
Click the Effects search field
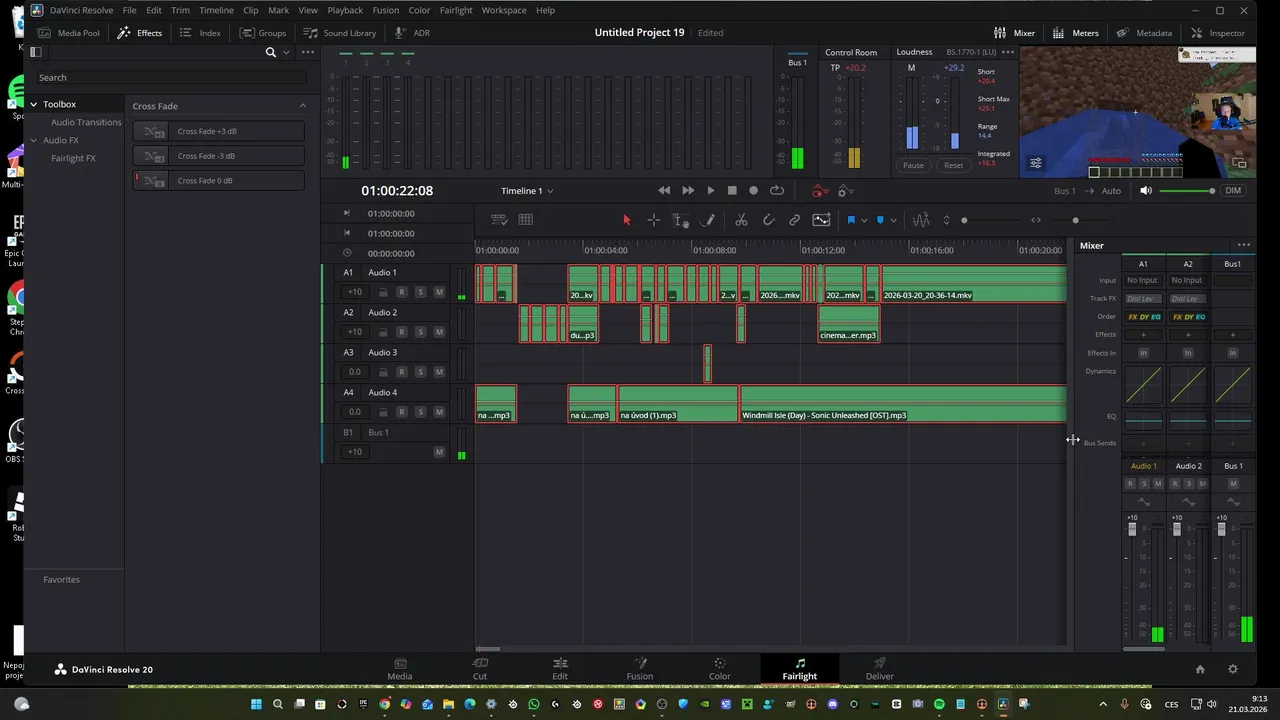(172, 78)
